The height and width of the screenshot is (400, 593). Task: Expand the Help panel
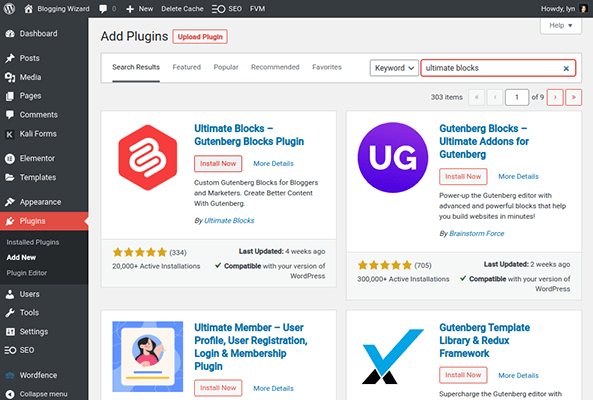[560, 26]
